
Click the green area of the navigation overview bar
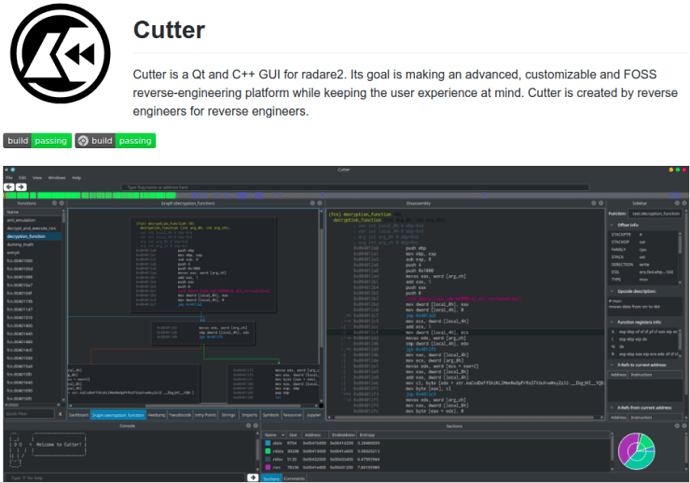92,195
